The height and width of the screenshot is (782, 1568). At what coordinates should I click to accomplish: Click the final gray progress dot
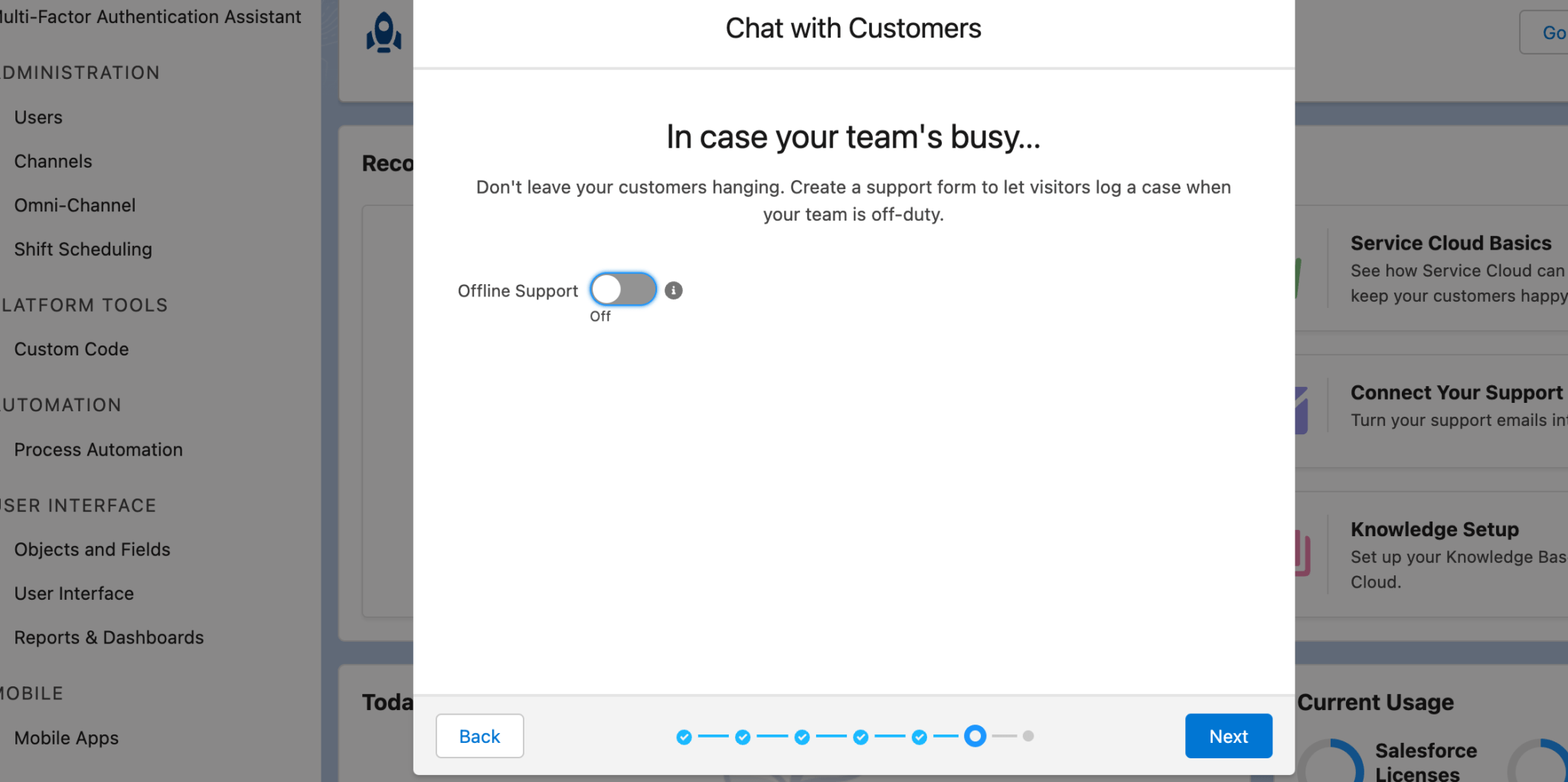[x=1028, y=736]
